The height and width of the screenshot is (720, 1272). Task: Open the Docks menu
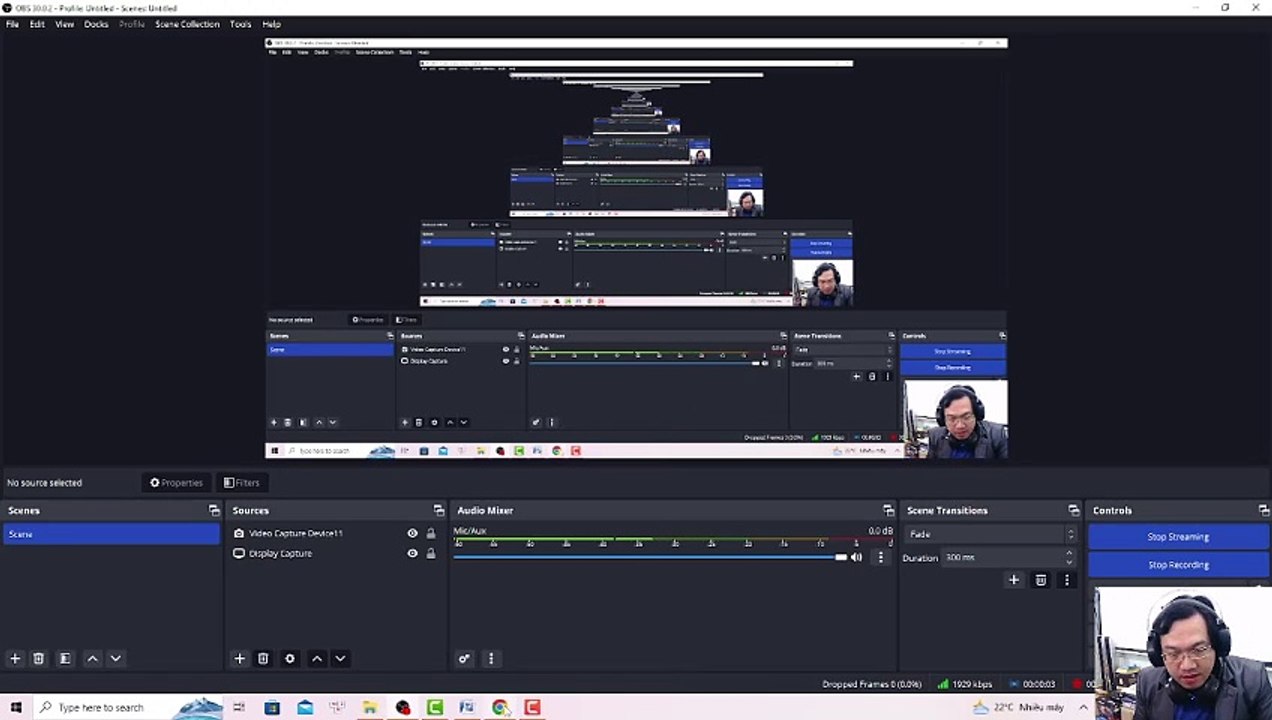pyautogui.click(x=96, y=24)
